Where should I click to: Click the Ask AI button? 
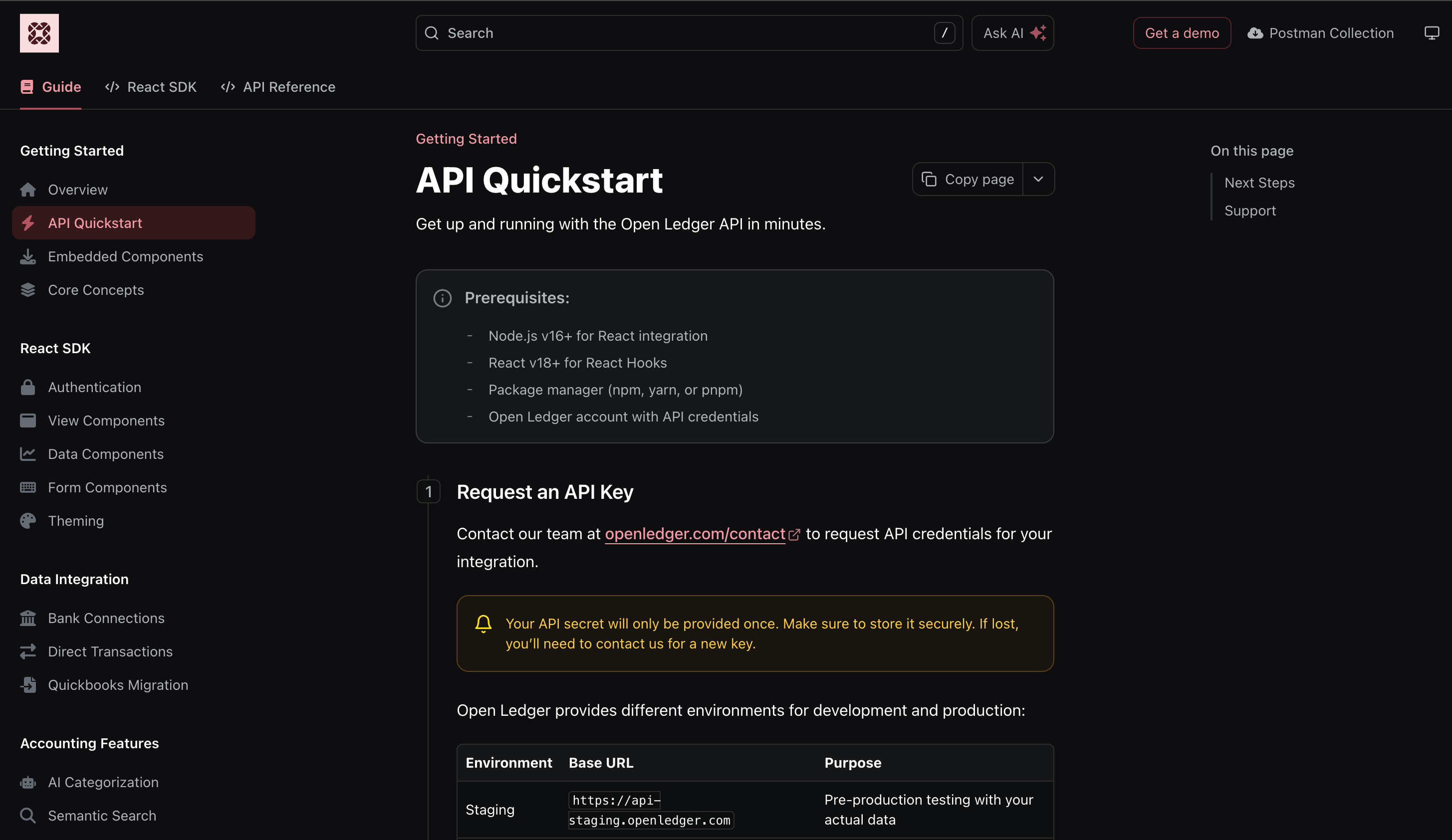[x=1012, y=33]
